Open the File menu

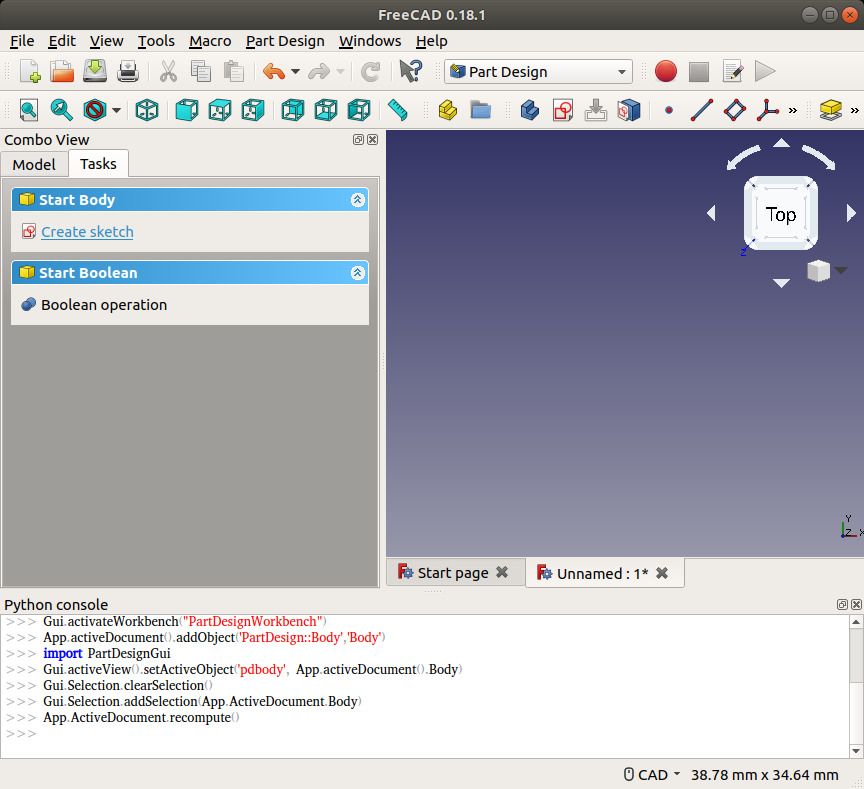coord(22,41)
